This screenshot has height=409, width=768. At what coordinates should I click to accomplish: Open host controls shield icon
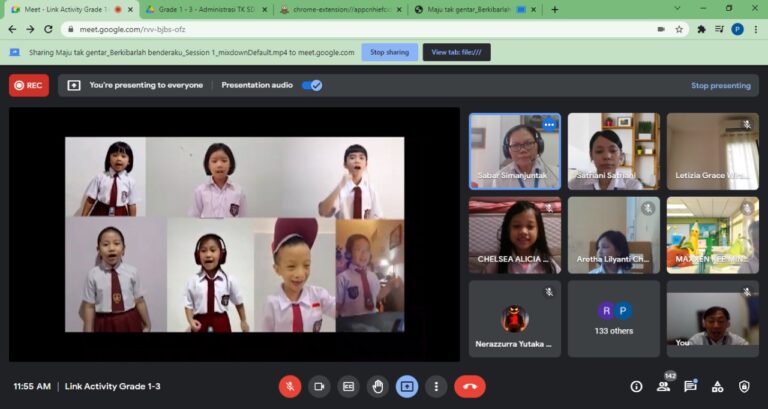(x=744, y=386)
